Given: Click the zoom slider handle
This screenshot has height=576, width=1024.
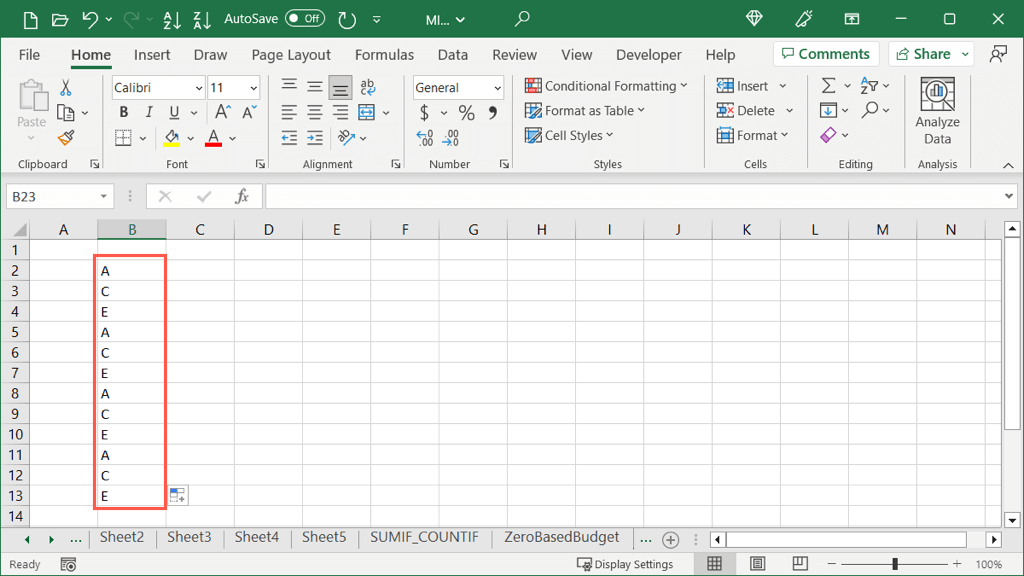Looking at the screenshot, I should pos(895,565).
